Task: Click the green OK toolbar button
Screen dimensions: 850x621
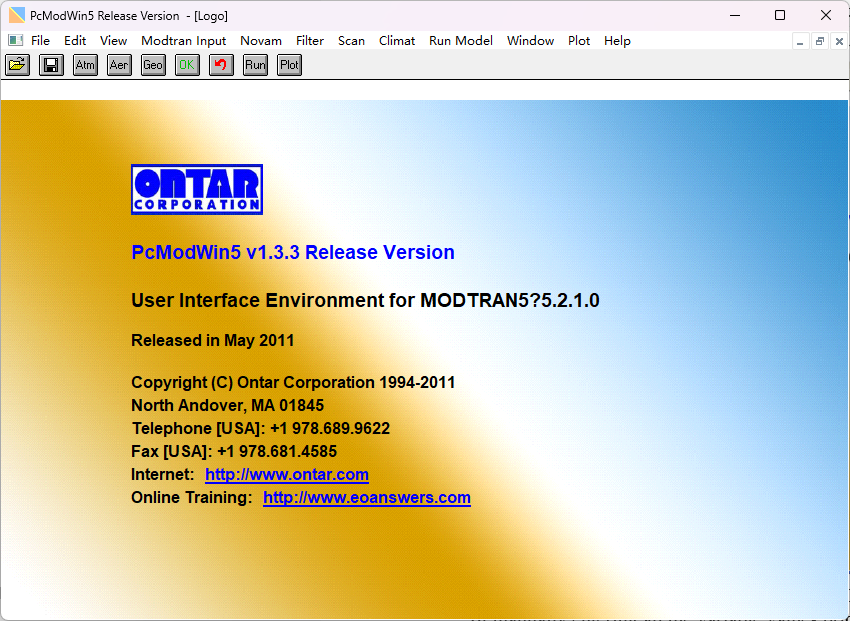Action: pyautogui.click(x=187, y=65)
